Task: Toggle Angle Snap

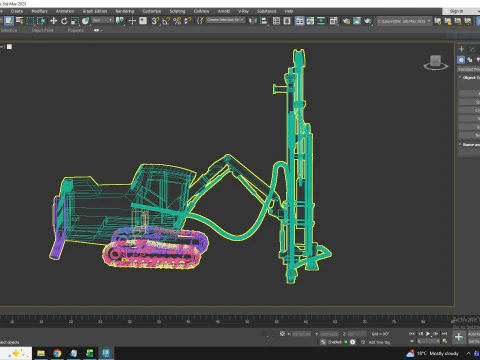Action: (x=166, y=21)
